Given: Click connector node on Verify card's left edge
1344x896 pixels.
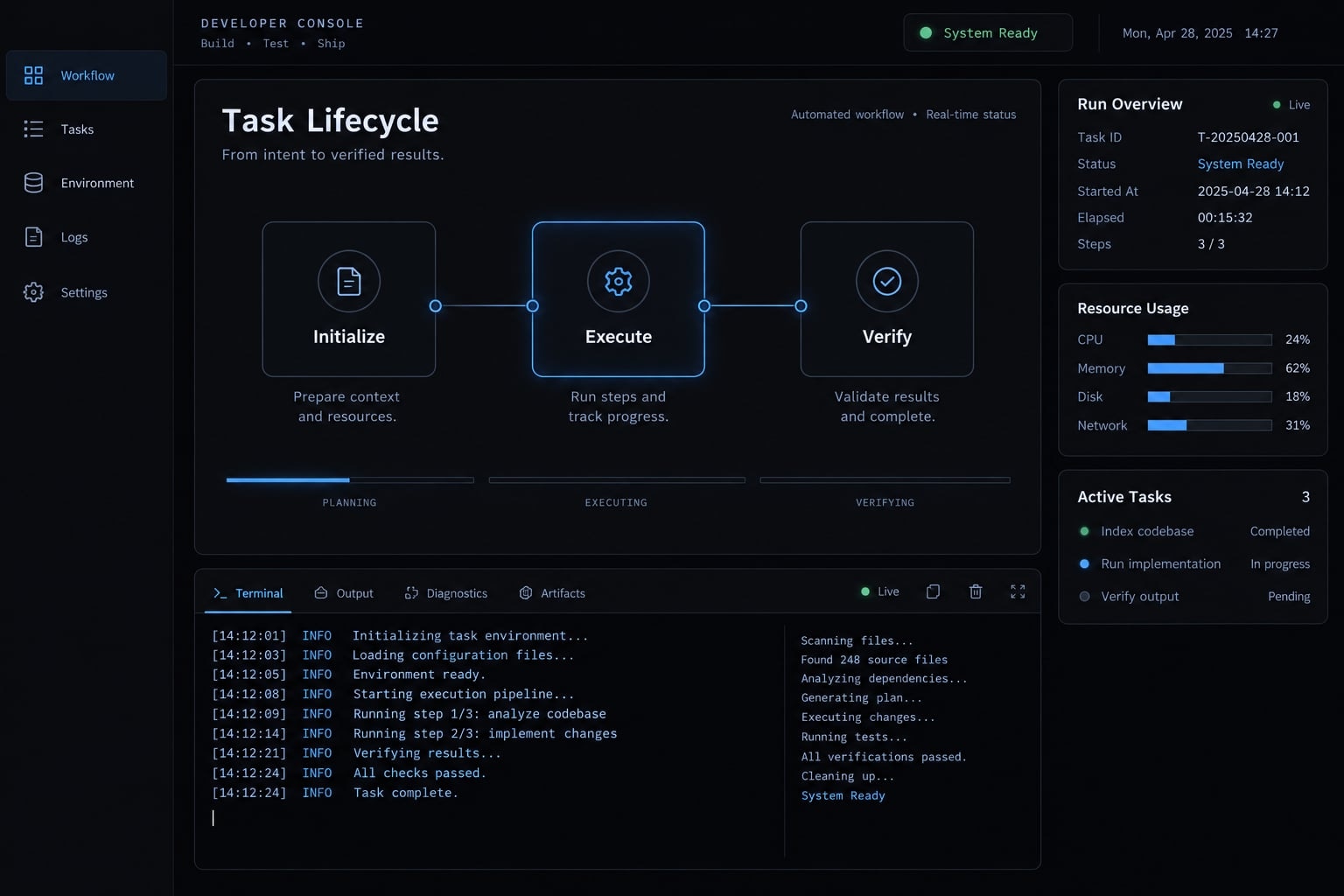Looking at the screenshot, I should [801, 305].
